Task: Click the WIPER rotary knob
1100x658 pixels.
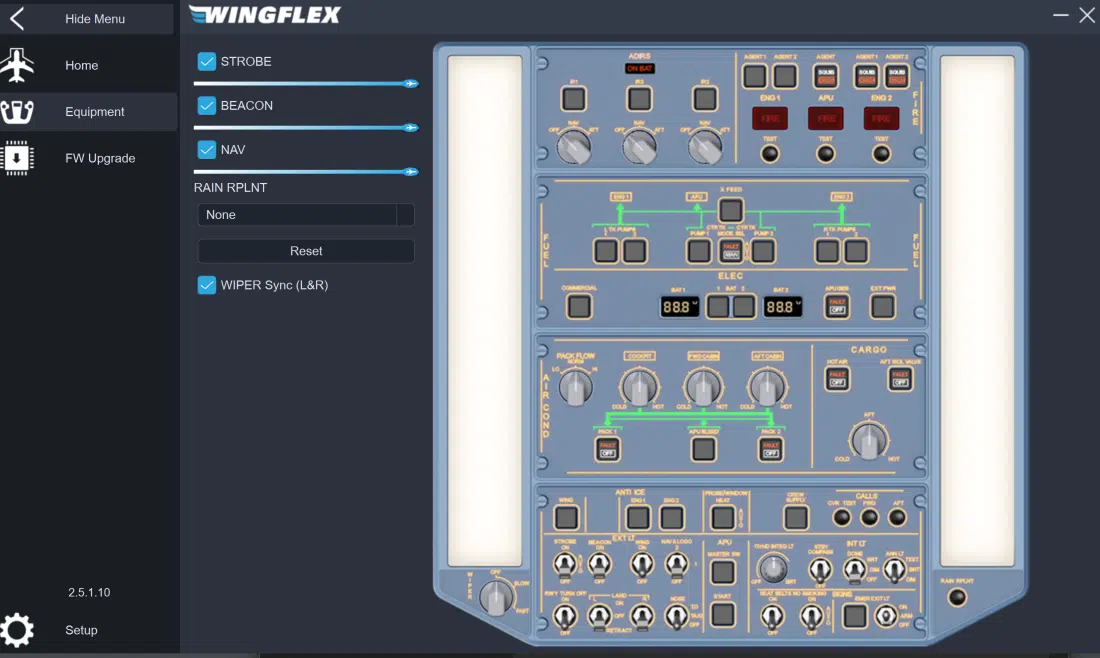Action: [495, 597]
